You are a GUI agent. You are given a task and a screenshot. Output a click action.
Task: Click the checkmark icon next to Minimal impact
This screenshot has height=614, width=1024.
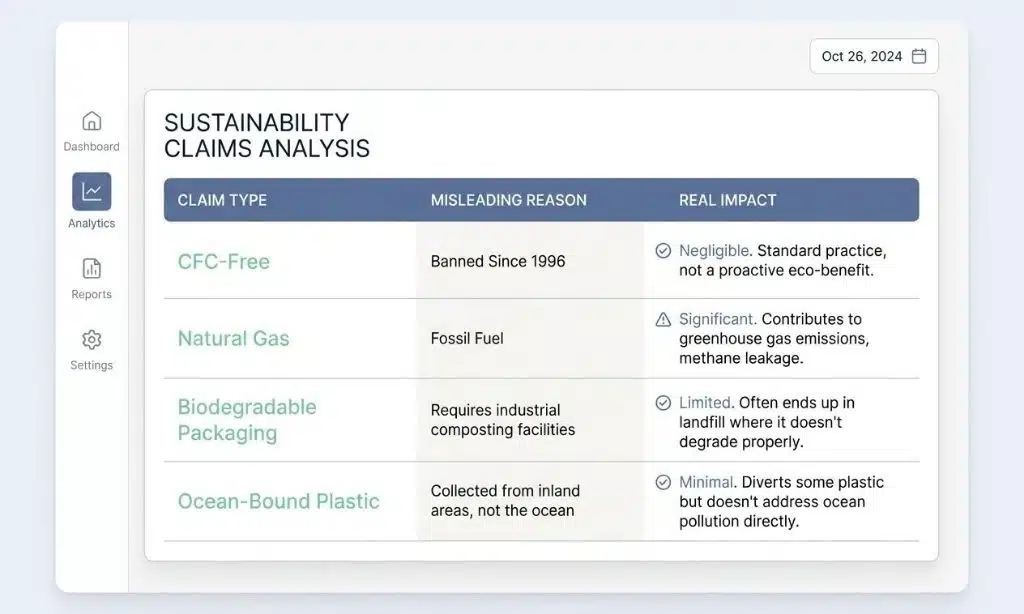coord(662,482)
